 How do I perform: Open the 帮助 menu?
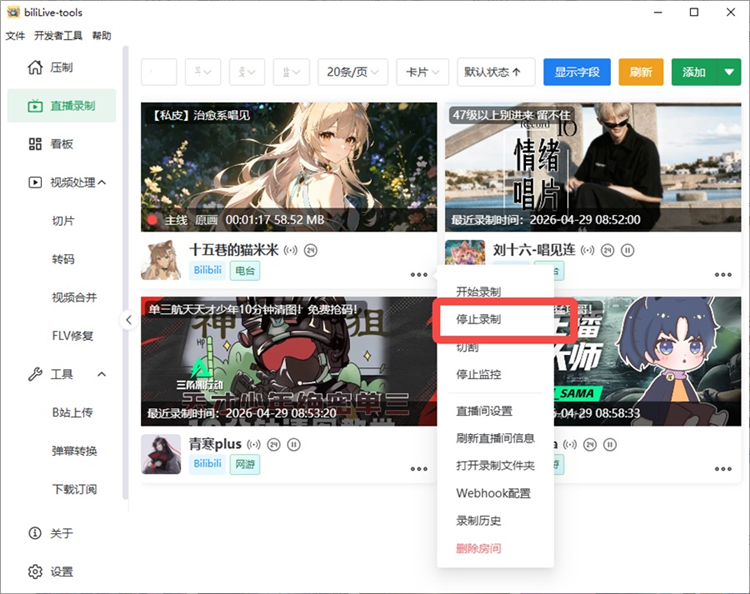pyautogui.click(x=101, y=36)
